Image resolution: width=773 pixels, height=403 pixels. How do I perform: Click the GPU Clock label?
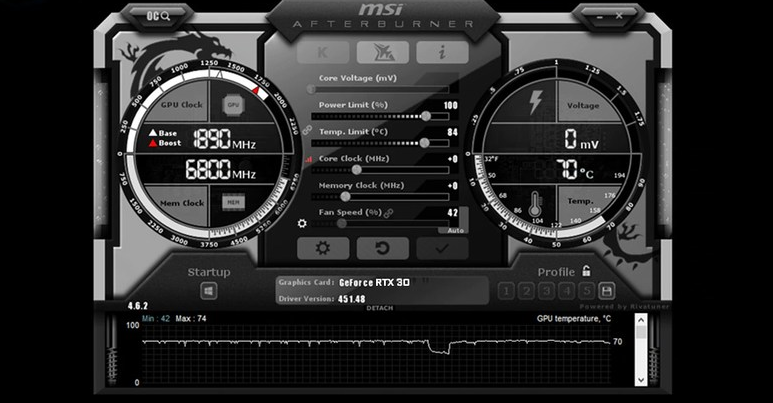(181, 105)
